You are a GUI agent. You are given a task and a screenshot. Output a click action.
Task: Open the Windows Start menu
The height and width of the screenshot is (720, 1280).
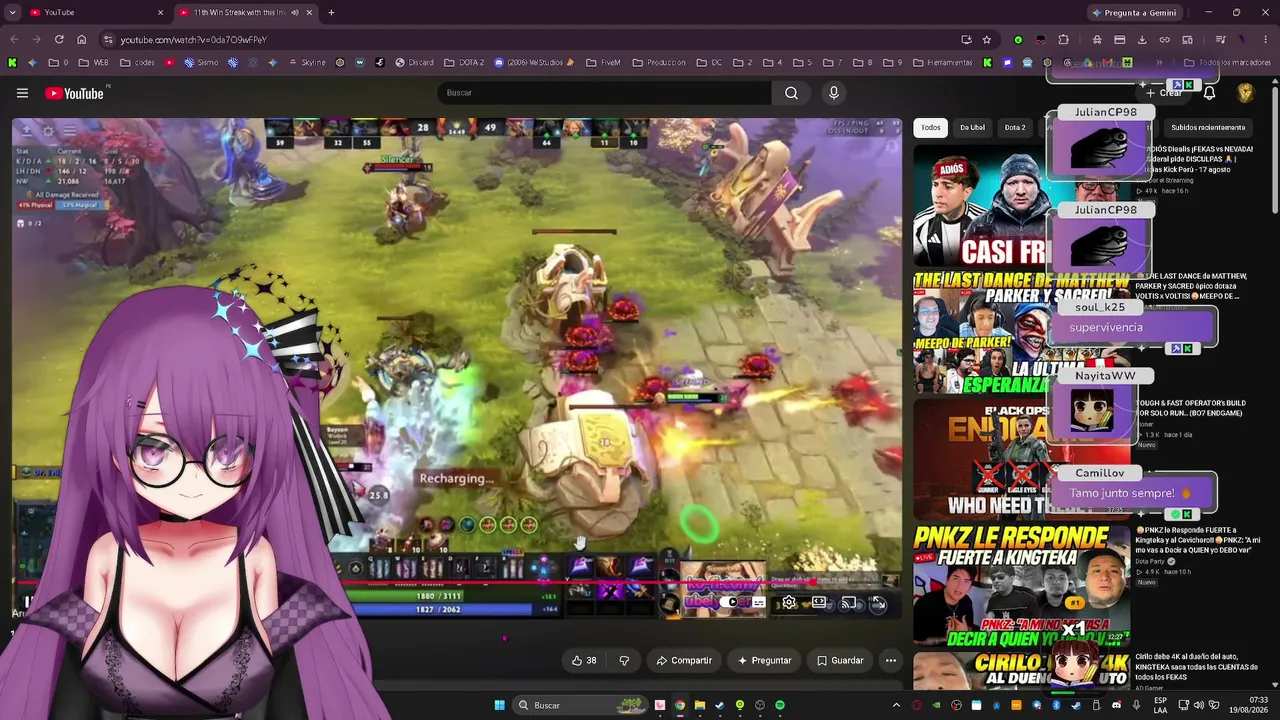499,705
